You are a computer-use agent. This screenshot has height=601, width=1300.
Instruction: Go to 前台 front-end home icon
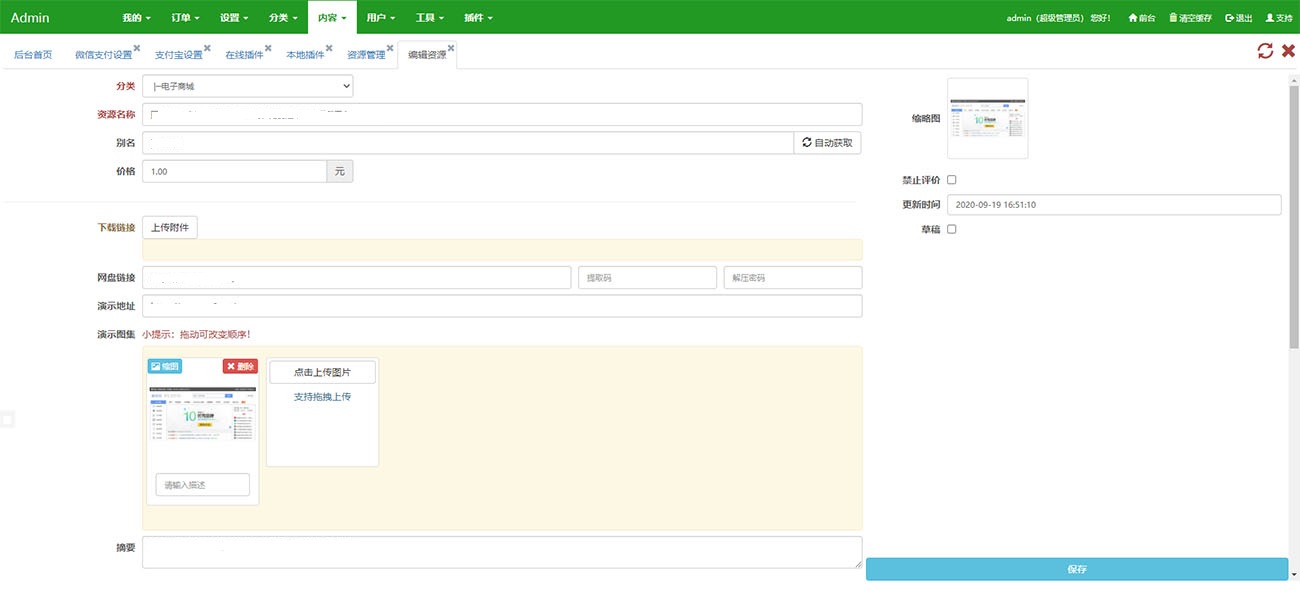tap(1142, 18)
